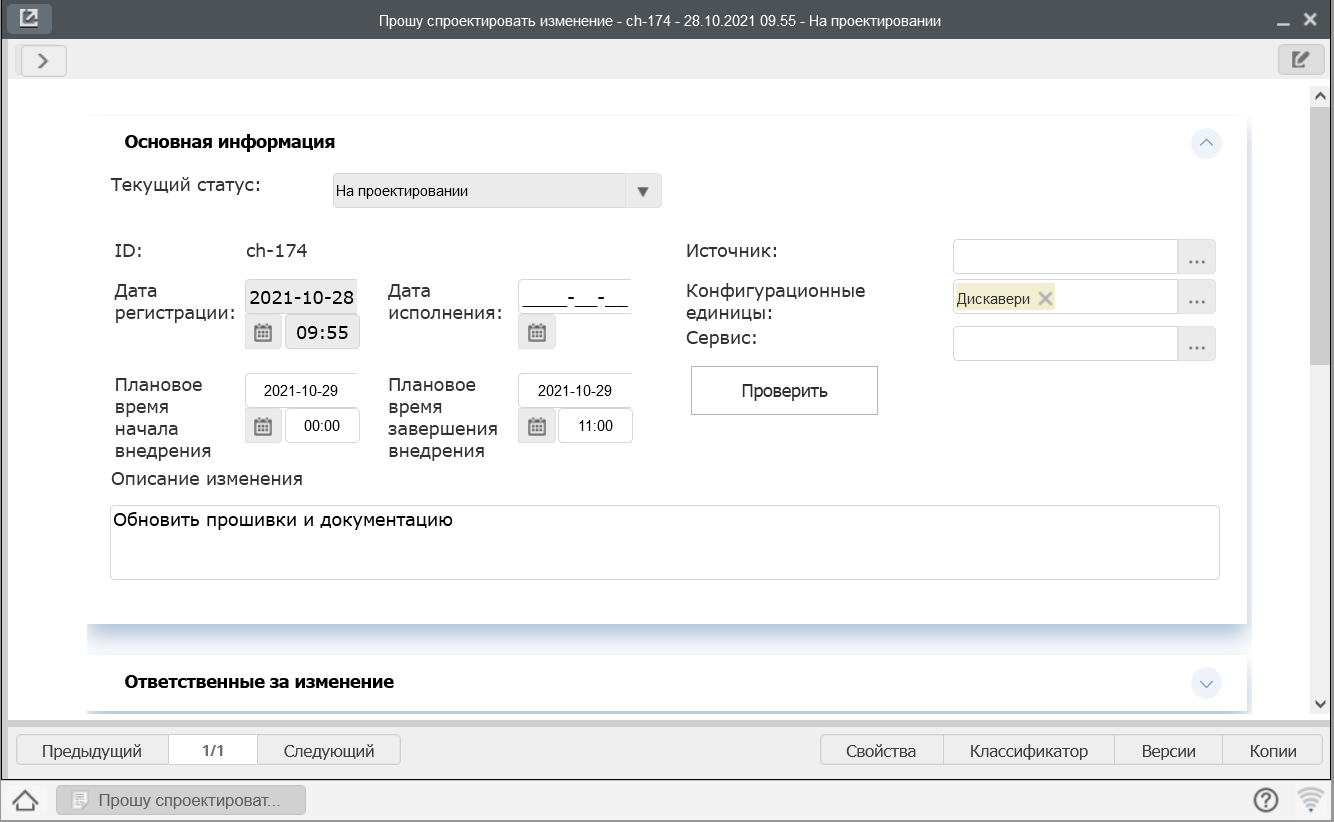Collapse the Основная информация section
Viewport: 1334px width, 822px height.
[1206, 143]
